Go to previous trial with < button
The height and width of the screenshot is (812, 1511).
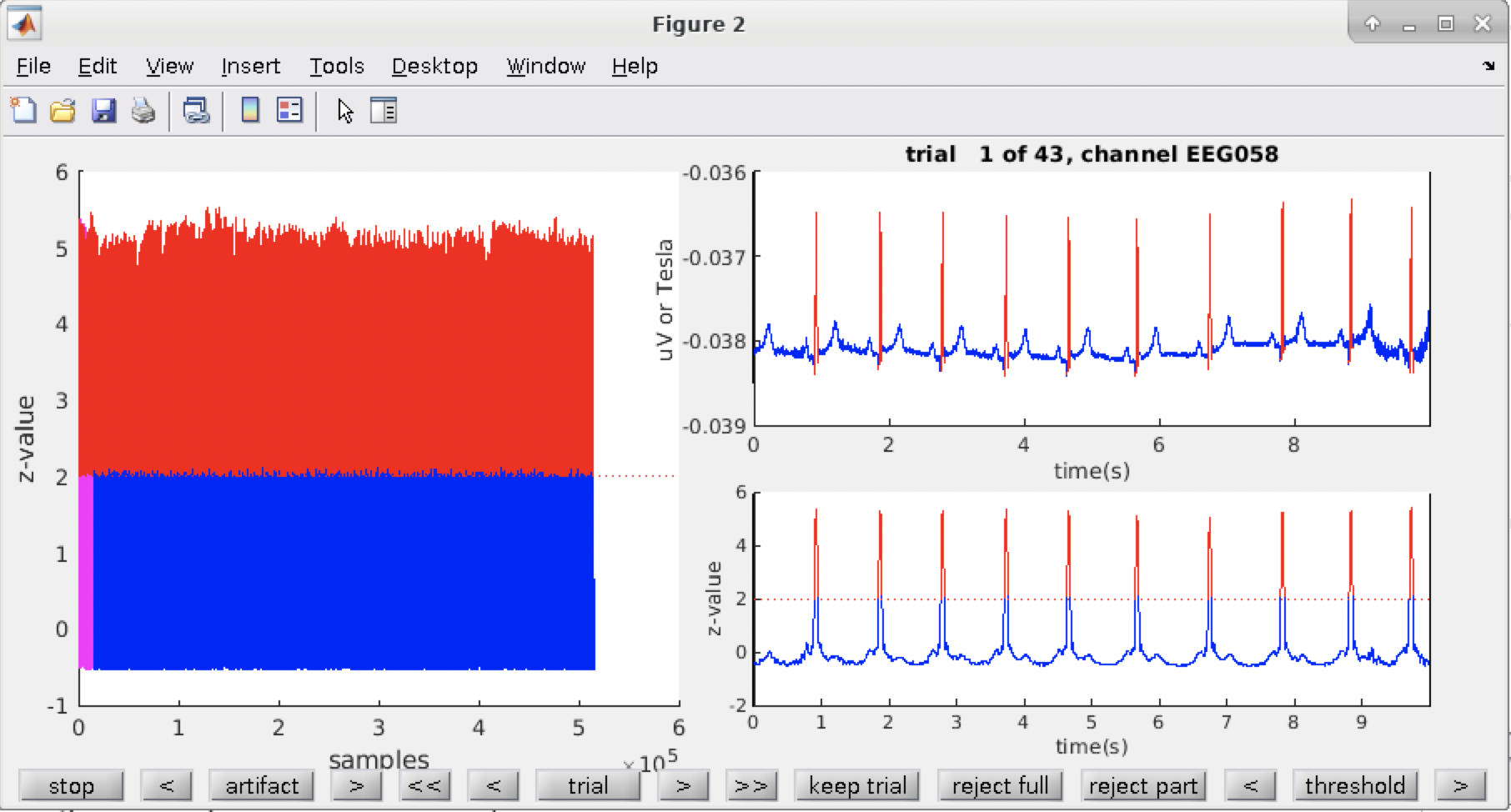(x=493, y=785)
